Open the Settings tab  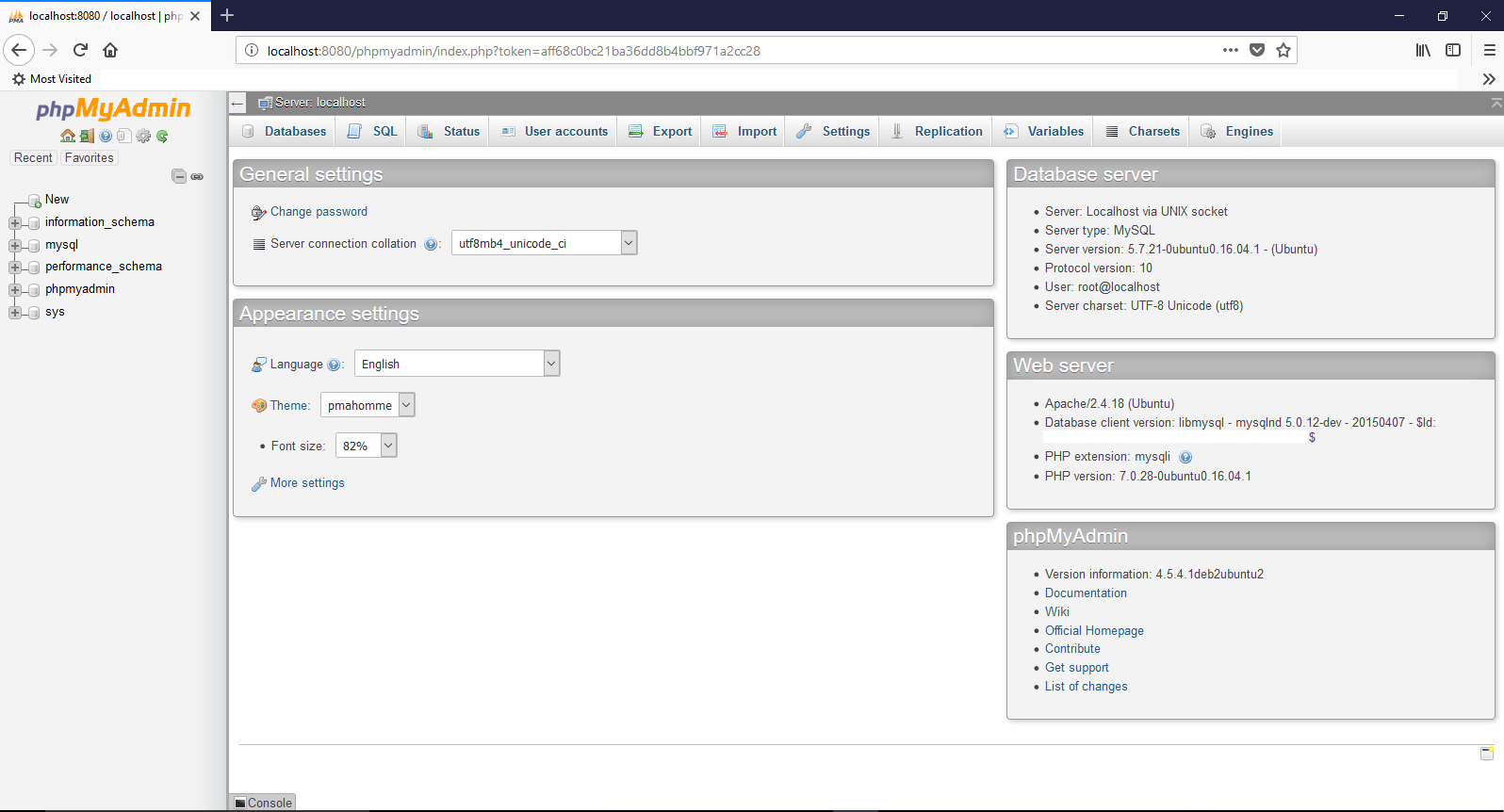[833, 132]
